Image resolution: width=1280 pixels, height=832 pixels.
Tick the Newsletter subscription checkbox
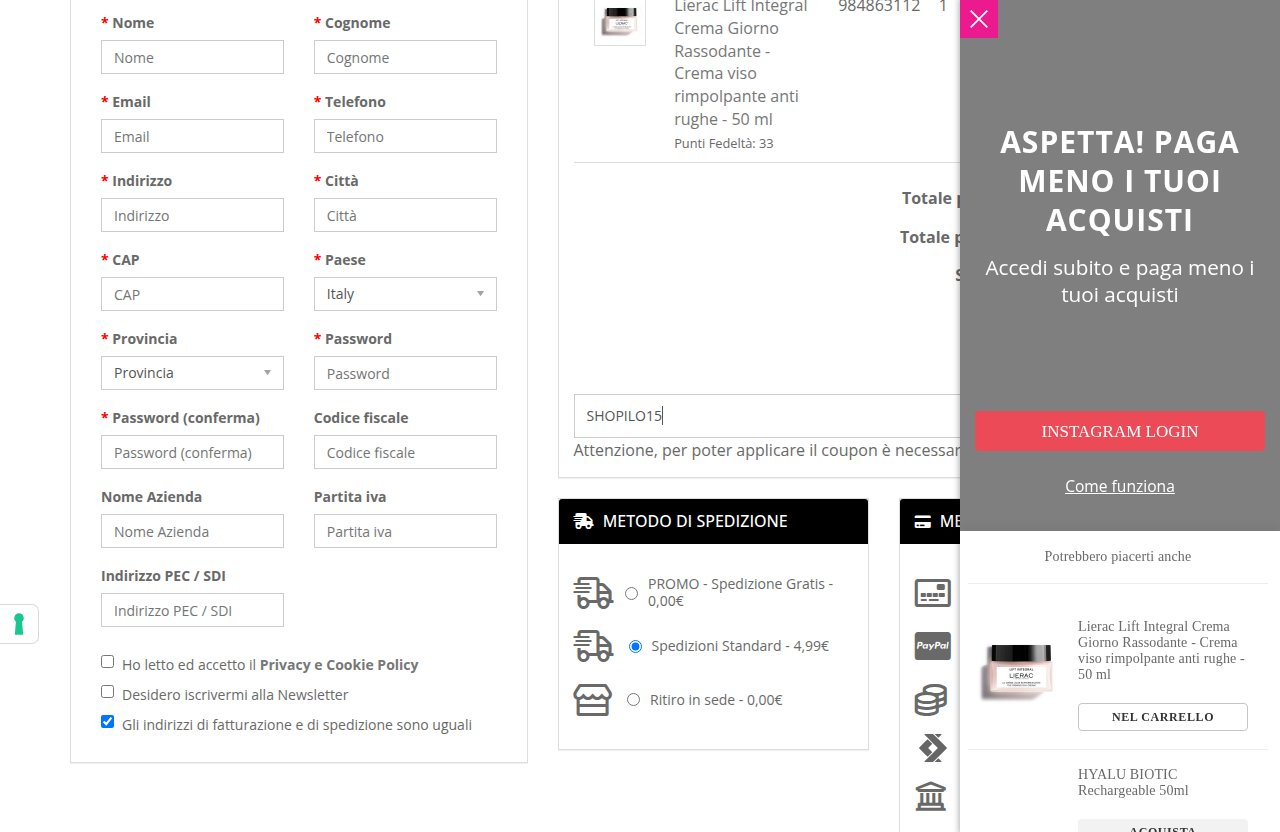coord(108,691)
